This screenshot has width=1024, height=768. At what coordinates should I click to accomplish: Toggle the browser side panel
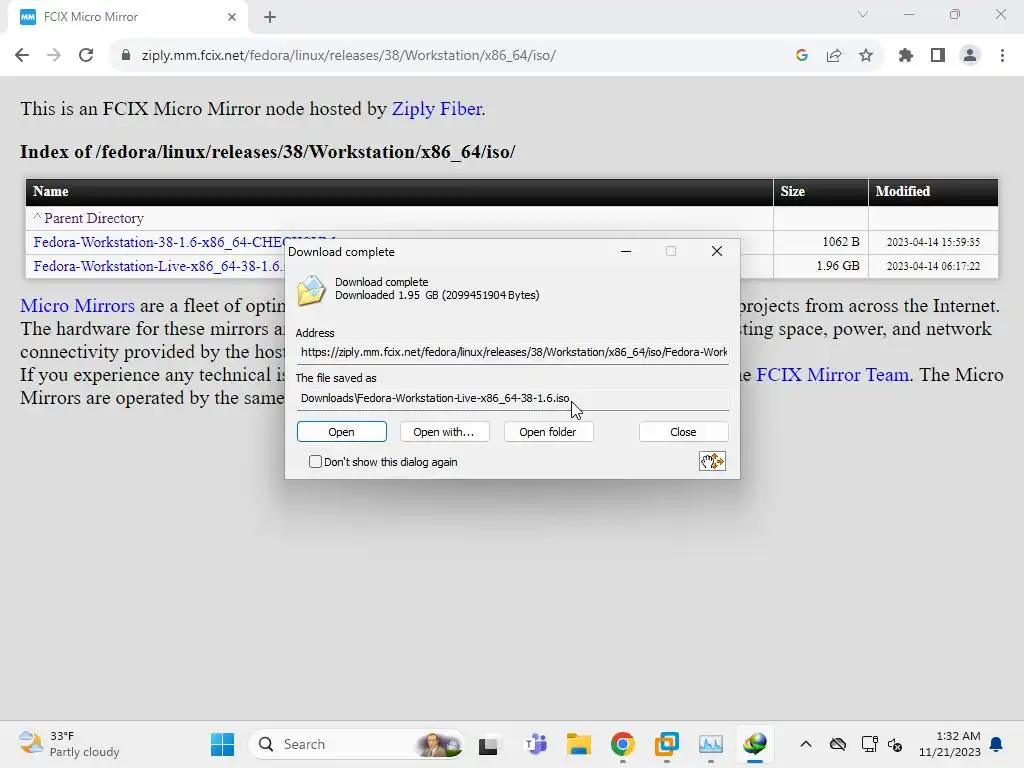938,56
